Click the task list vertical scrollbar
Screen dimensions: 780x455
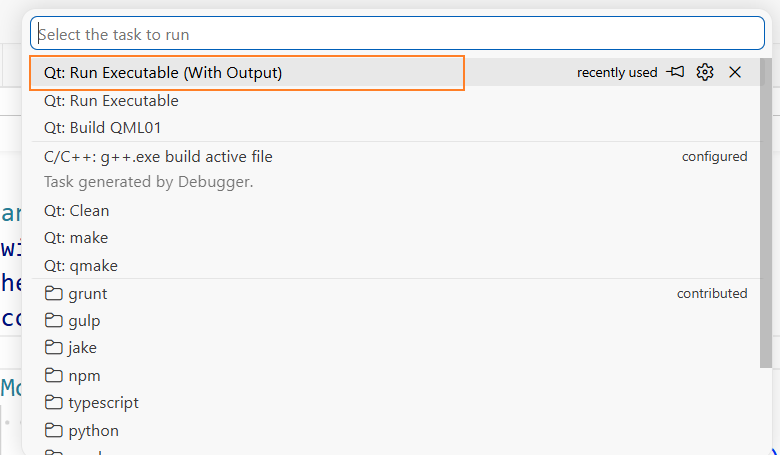pyautogui.click(x=766, y=214)
